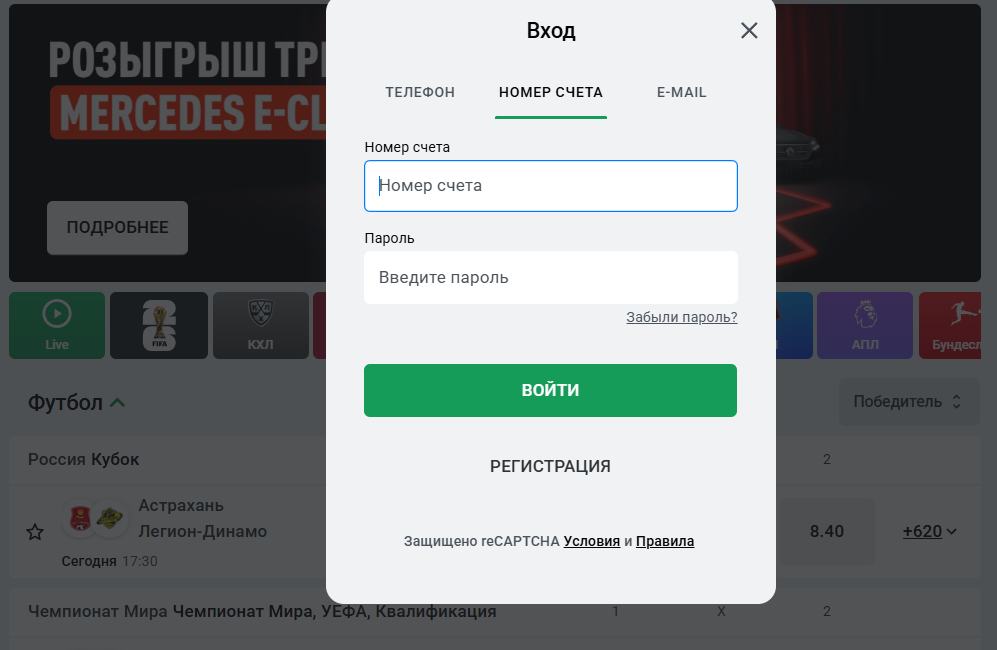This screenshot has height=650, width=997.
Task: Switch to the E-mail tab
Action: point(681,92)
